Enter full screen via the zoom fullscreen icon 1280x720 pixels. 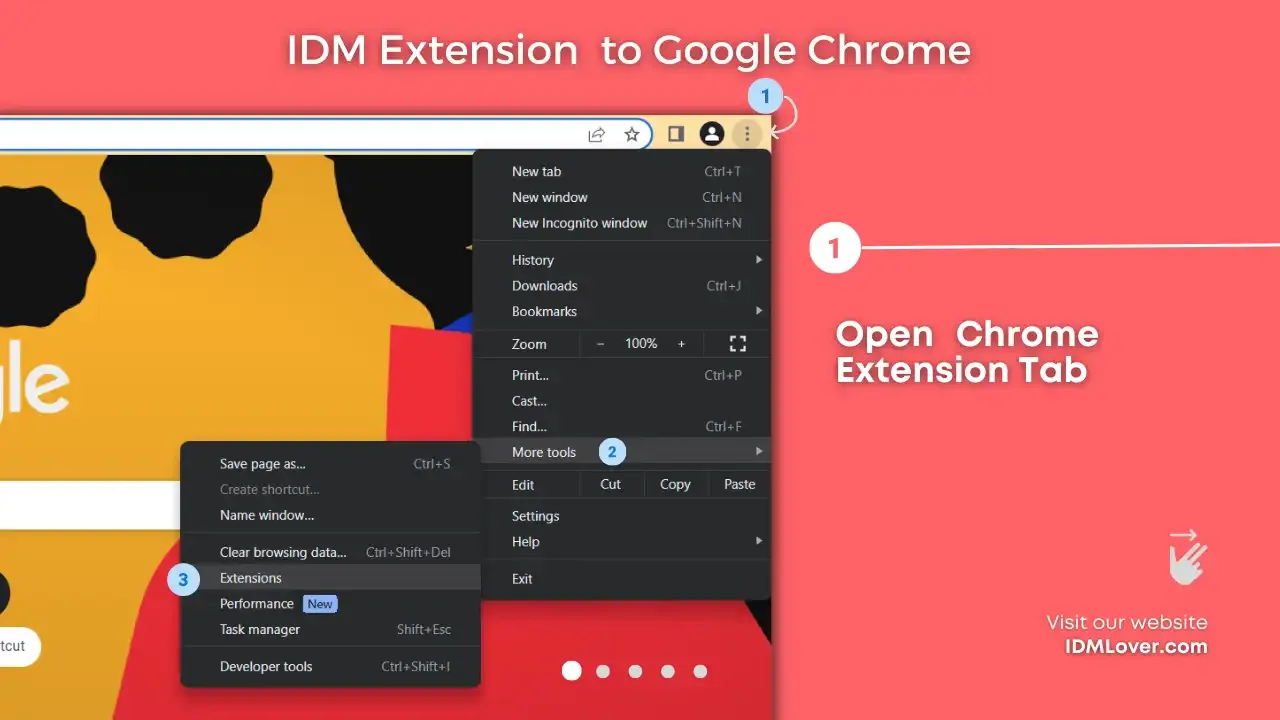point(737,343)
